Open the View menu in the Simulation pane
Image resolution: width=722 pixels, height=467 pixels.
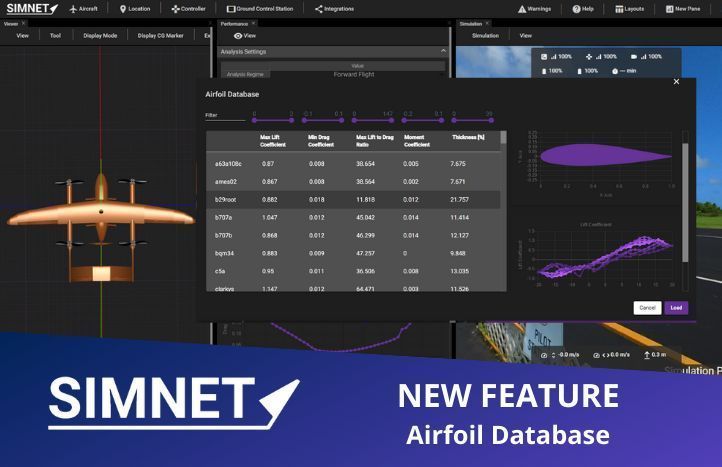[525, 35]
